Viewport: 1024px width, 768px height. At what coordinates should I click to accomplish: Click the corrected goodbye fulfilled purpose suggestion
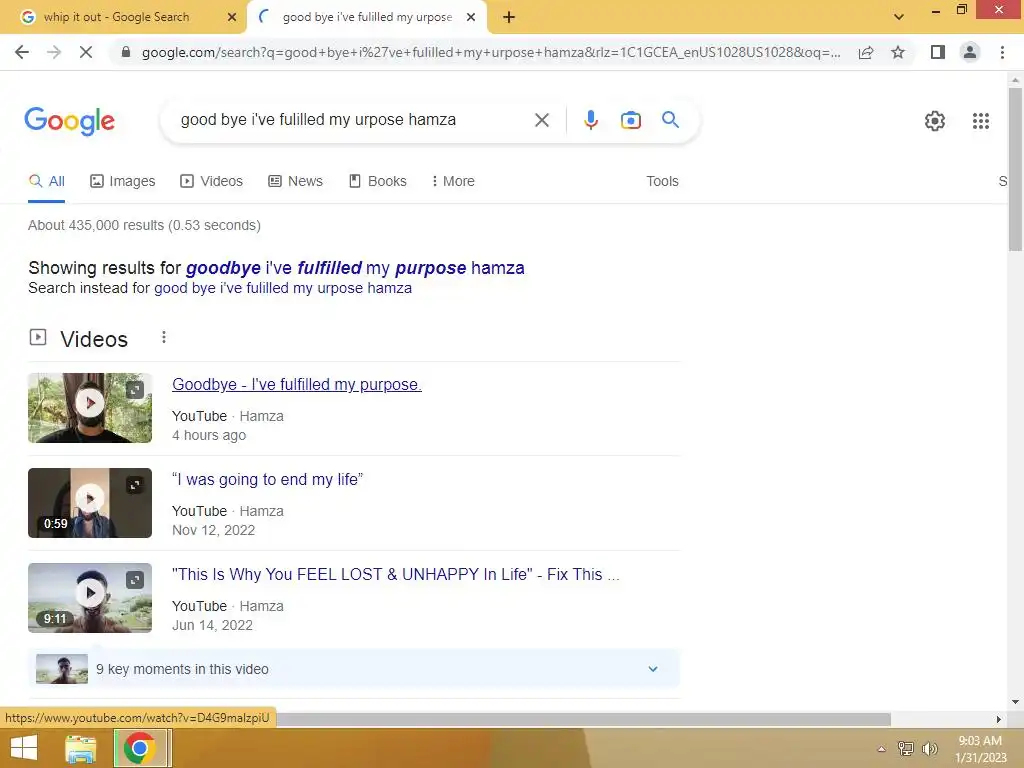pos(355,268)
